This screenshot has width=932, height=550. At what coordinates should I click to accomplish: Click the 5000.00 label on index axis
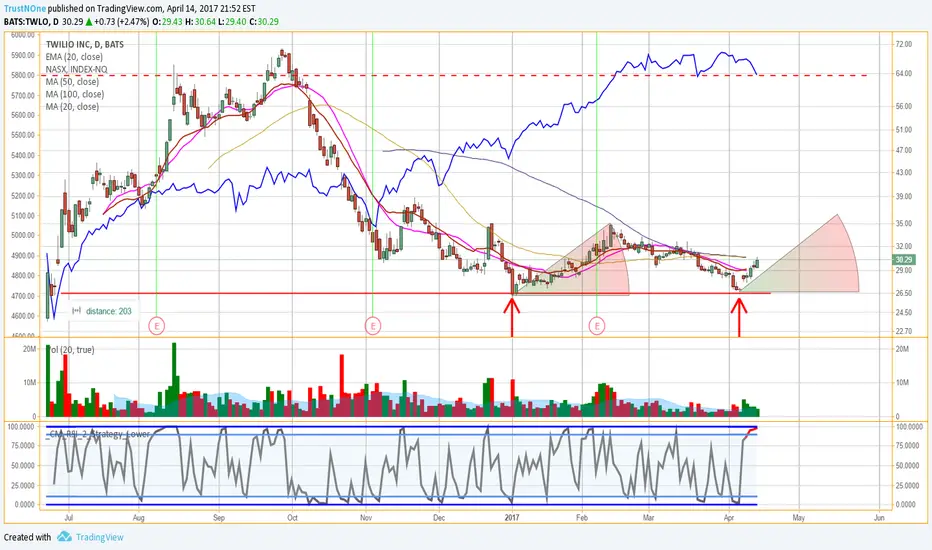pyautogui.click(x=23, y=235)
